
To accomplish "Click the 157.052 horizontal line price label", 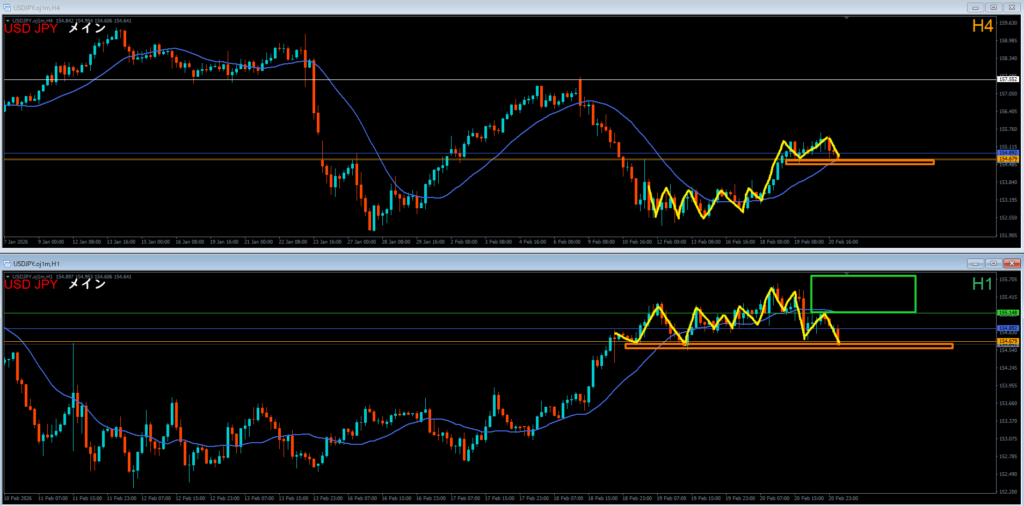I will [1006, 79].
